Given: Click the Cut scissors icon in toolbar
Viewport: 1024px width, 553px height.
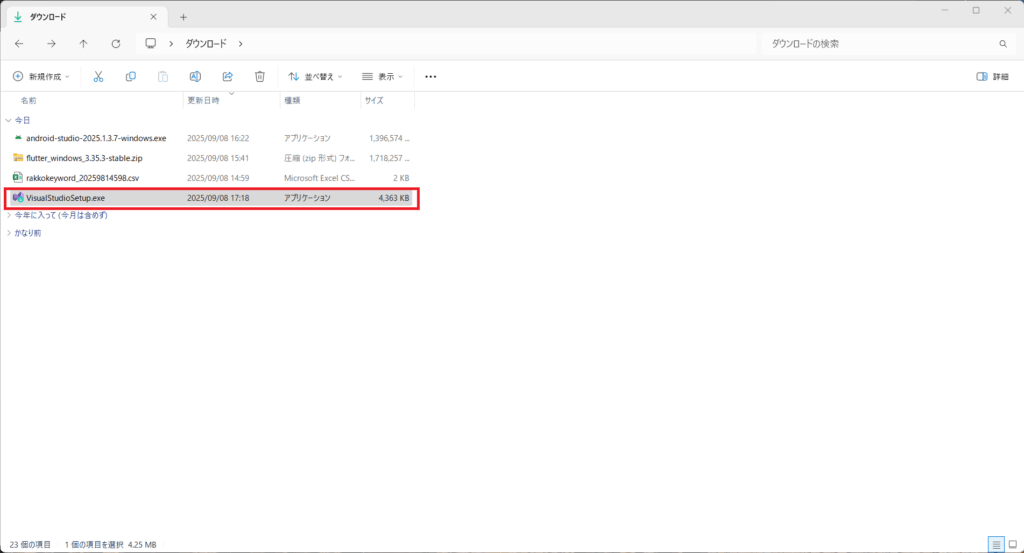Looking at the screenshot, I should (x=98, y=76).
